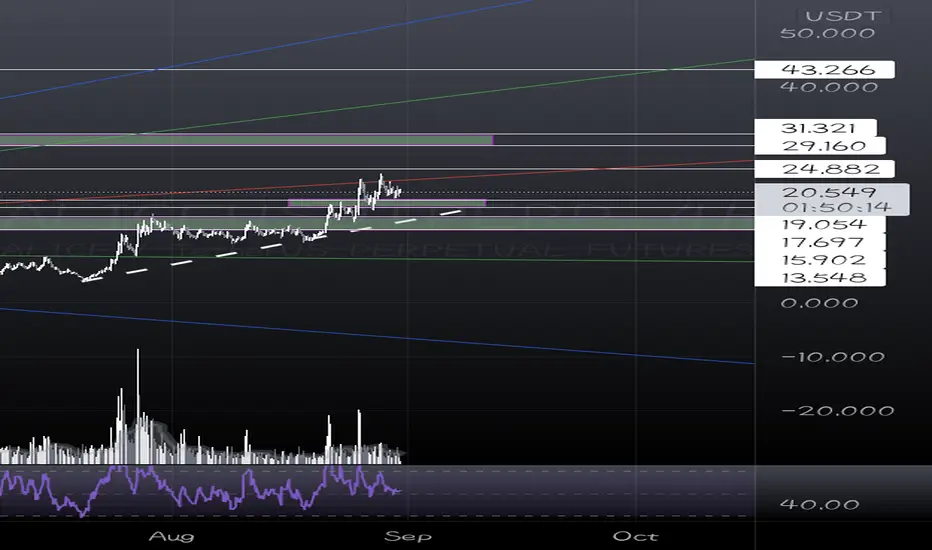Click the 15.902 price label

click(x=820, y=260)
